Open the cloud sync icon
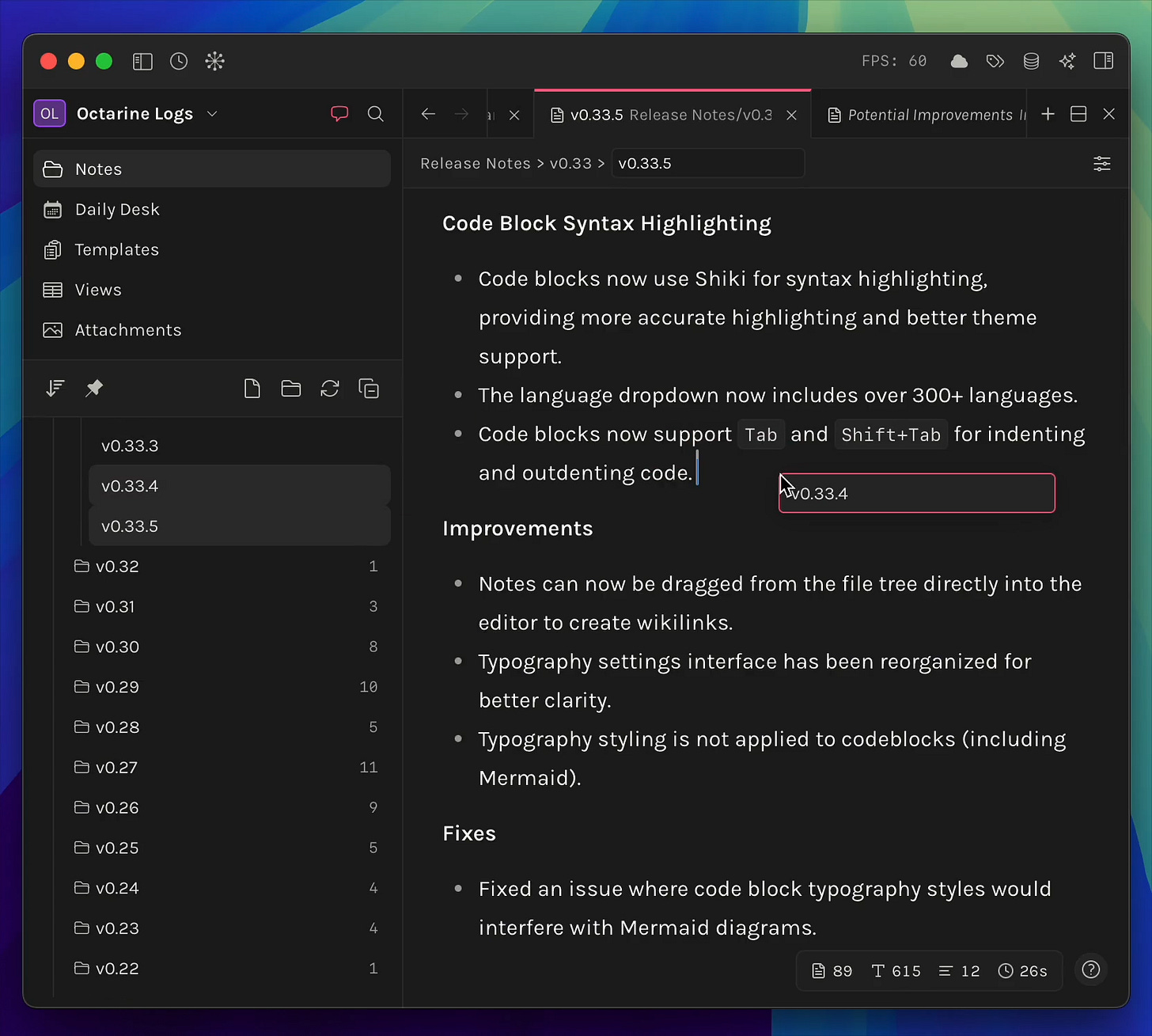 (959, 62)
